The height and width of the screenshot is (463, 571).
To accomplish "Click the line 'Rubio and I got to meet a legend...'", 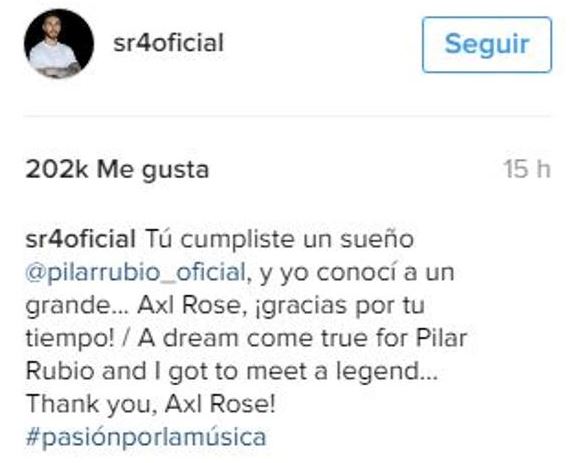I will tap(232, 372).
